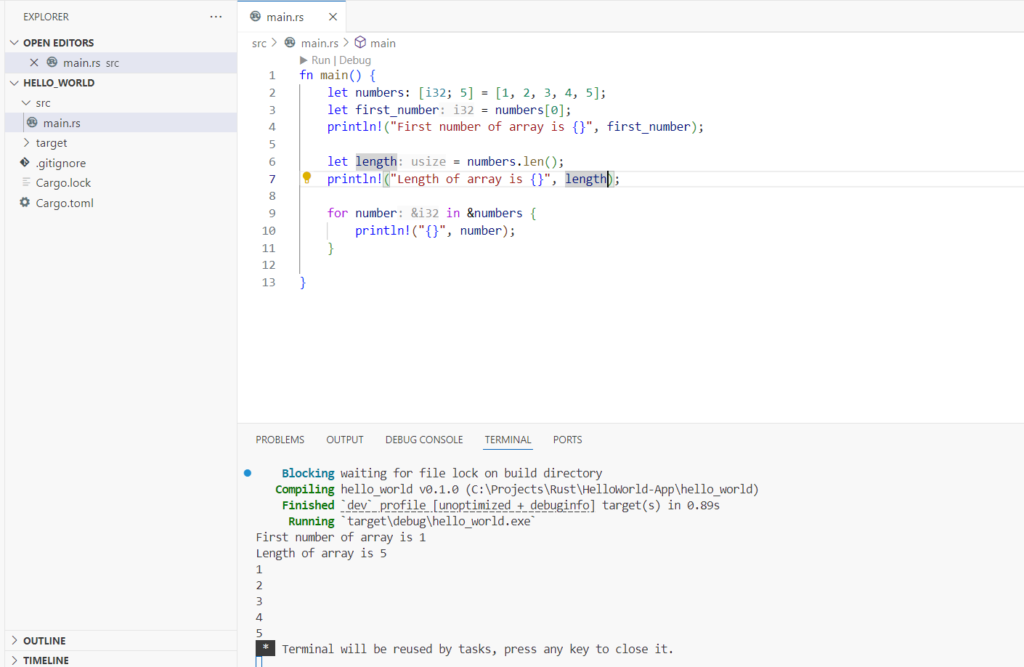The width and height of the screenshot is (1024, 667).
Task: Open Cargo.toml file in Explorer
Action: click(x=121, y=203)
